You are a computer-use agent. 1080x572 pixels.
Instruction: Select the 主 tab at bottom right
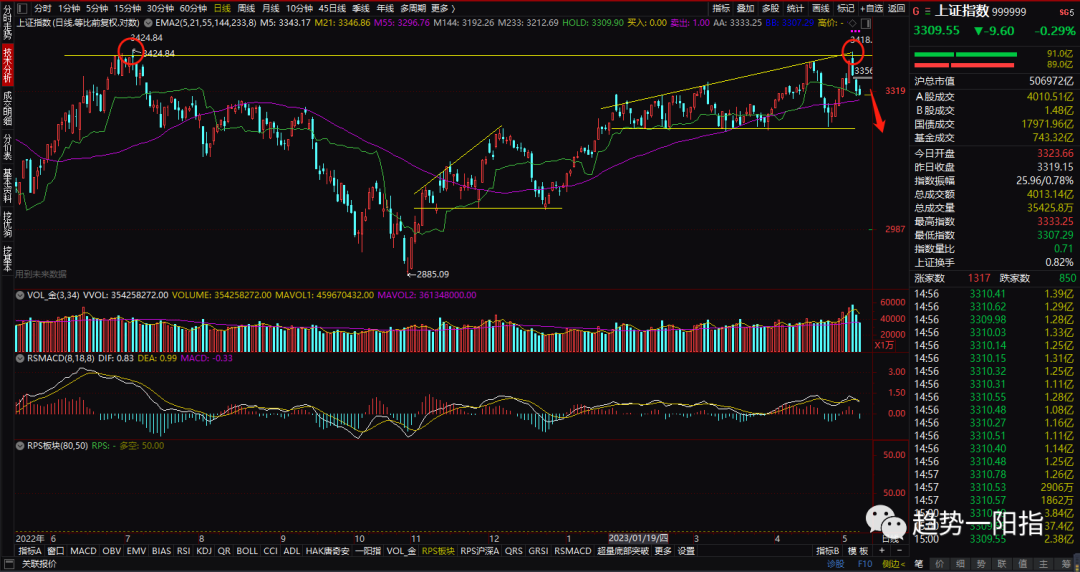(1044, 564)
